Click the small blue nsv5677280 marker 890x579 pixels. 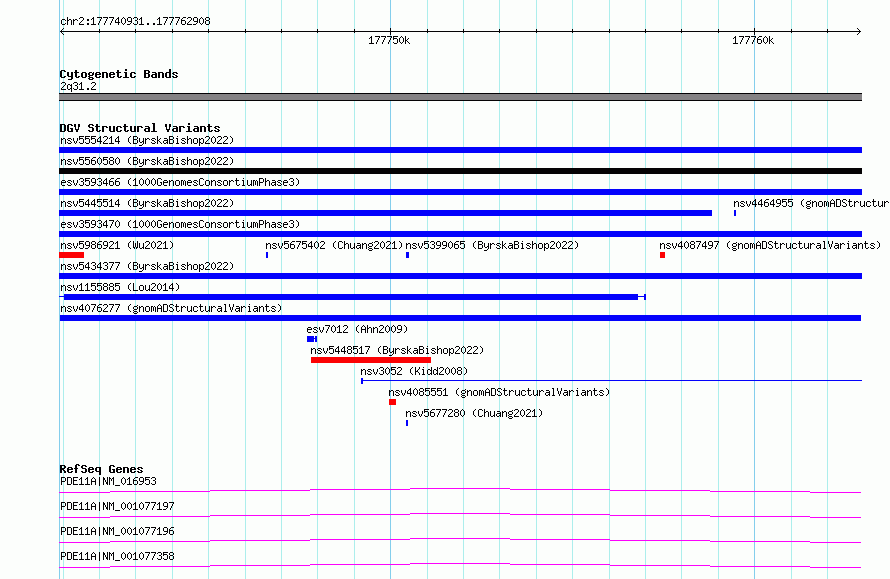[x=407, y=423]
